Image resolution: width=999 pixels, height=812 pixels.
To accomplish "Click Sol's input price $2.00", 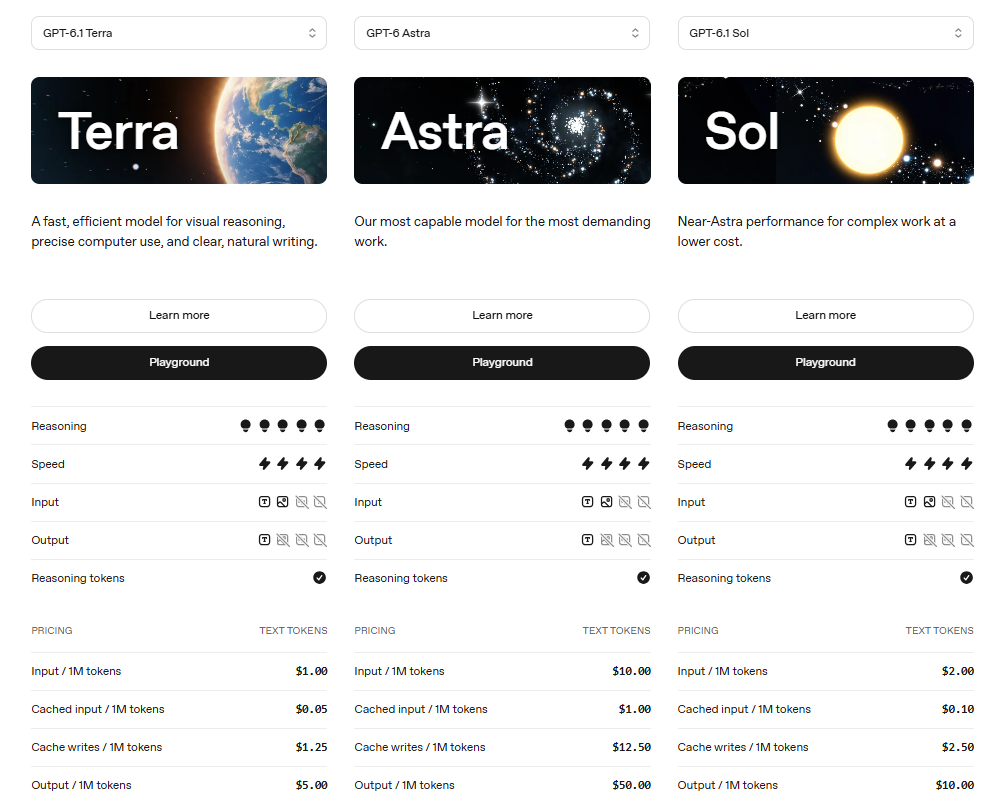I will pyautogui.click(x=958, y=671).
